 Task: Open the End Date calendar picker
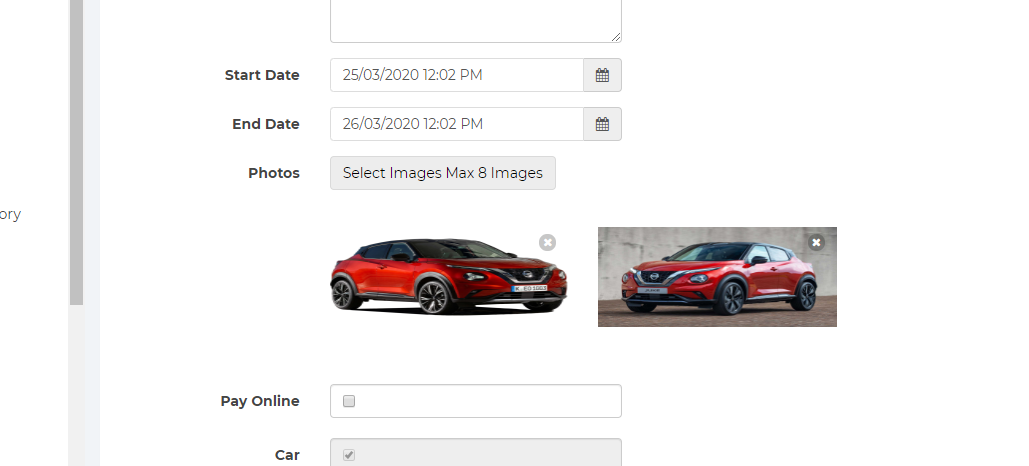tap(602, 124)
